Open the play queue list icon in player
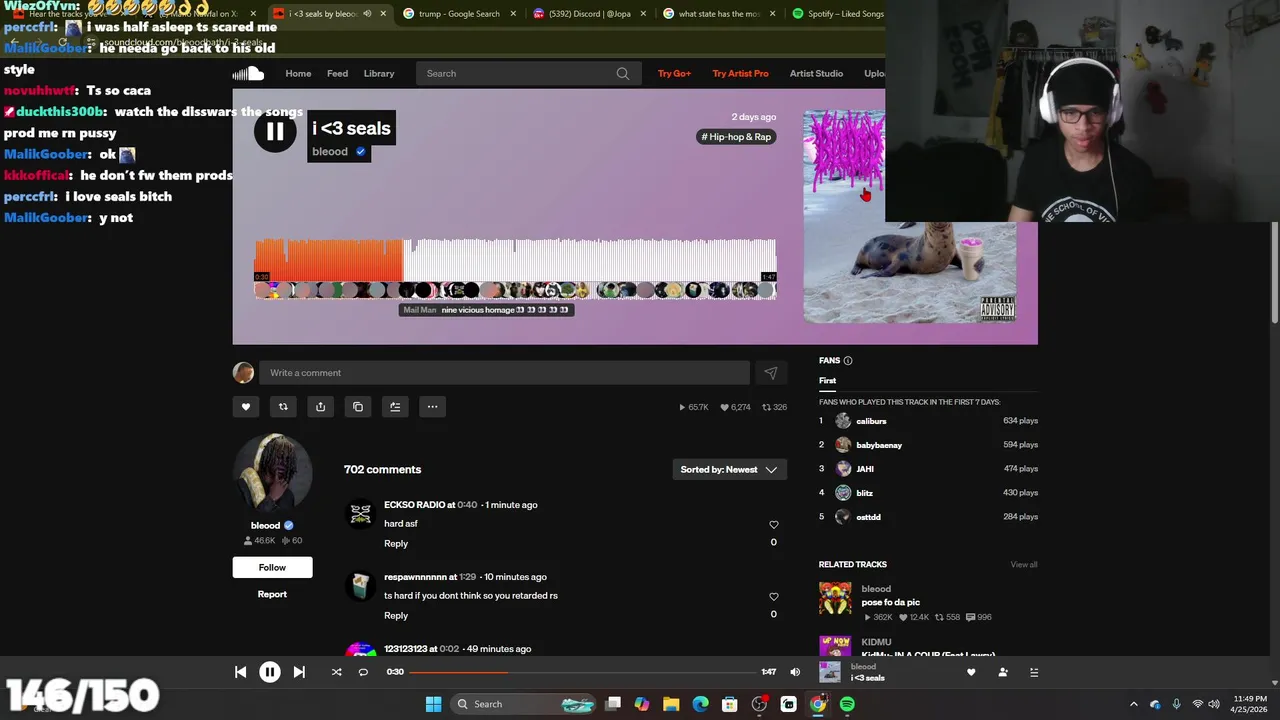The height and width of the screenshot is (720, 1280). tap(1034, 672)
